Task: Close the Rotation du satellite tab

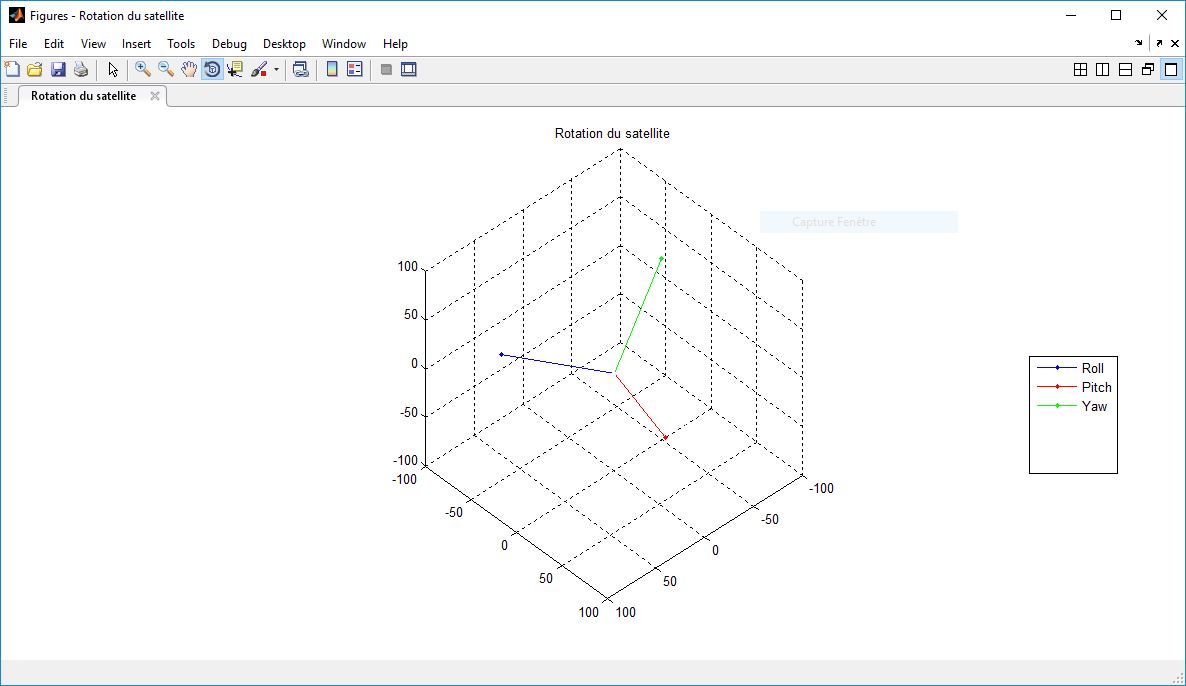Action: tap(154, 96)
